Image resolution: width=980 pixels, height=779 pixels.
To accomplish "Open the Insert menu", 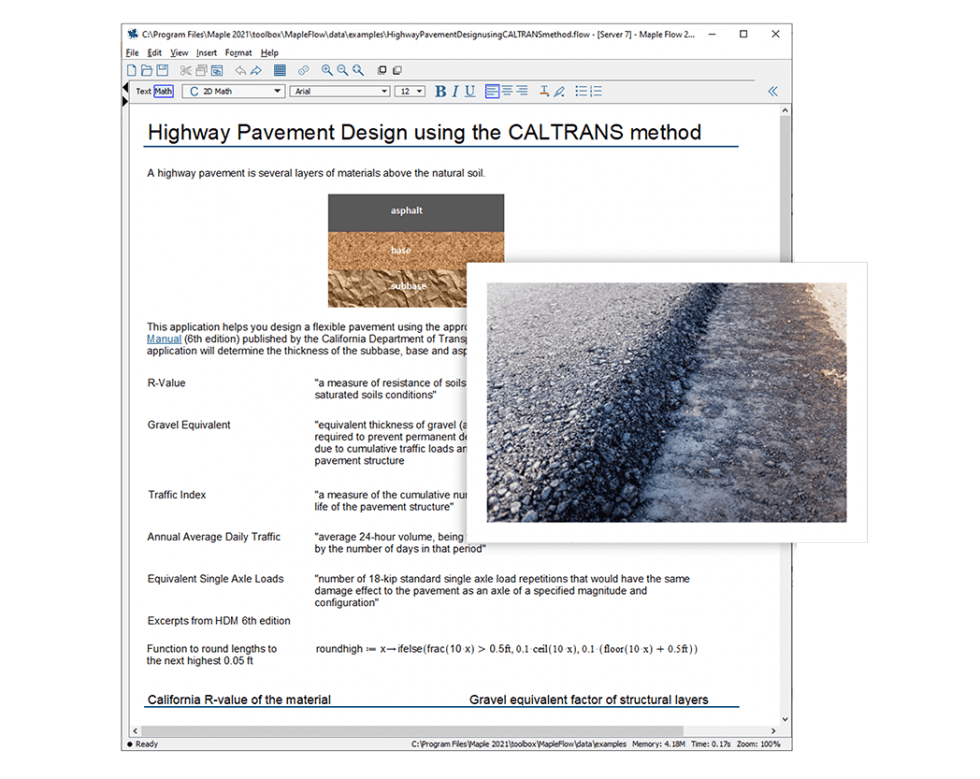I will pos(206,53).
